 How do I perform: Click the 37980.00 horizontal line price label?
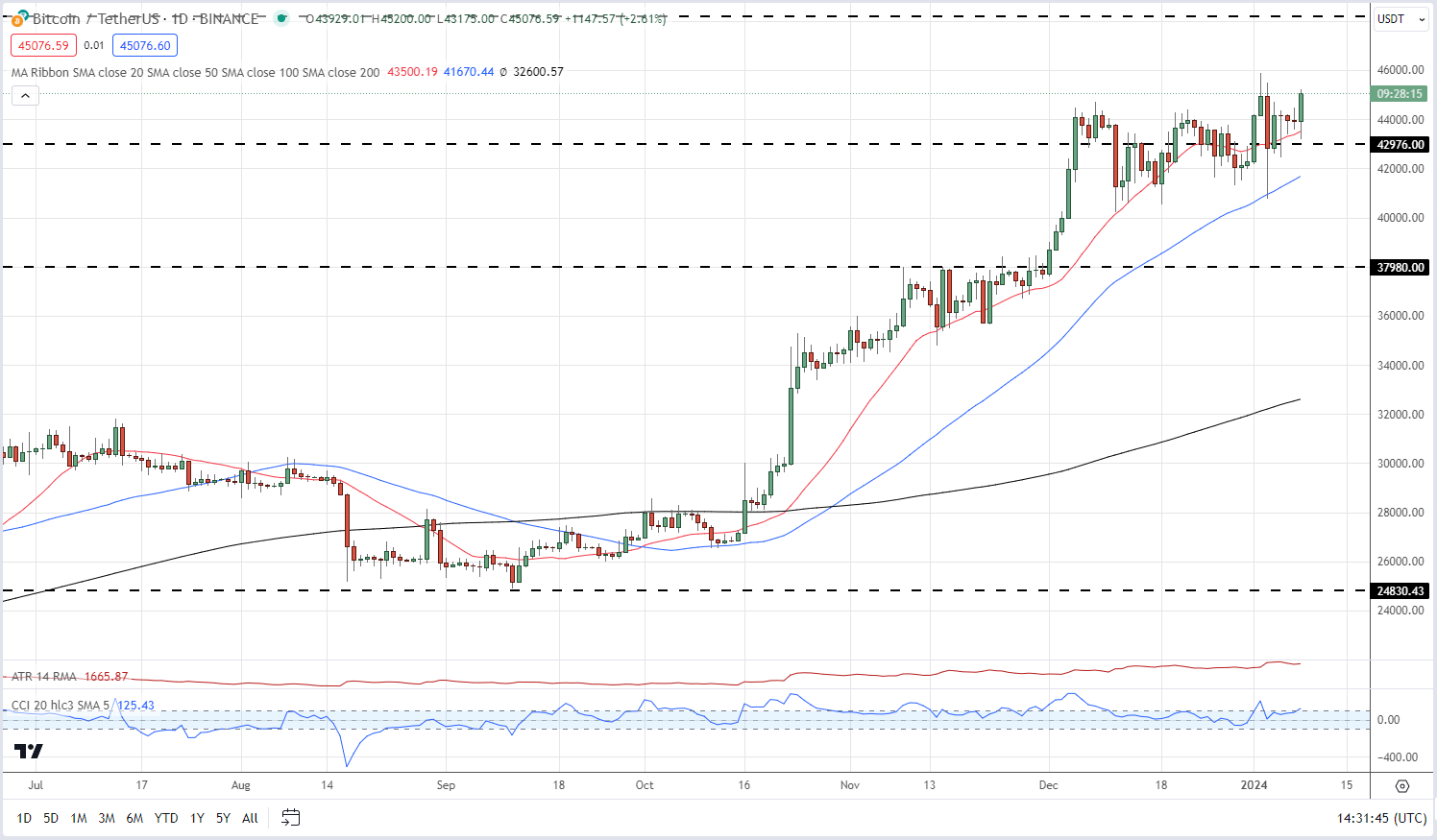pyautogui.click(x=1400, y=268)
